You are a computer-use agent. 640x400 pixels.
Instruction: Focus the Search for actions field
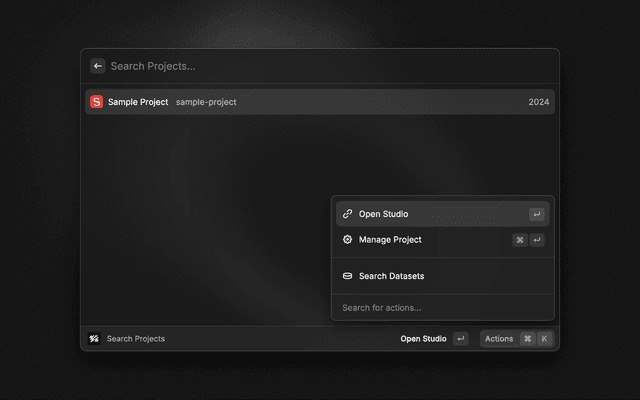point(442,308)
